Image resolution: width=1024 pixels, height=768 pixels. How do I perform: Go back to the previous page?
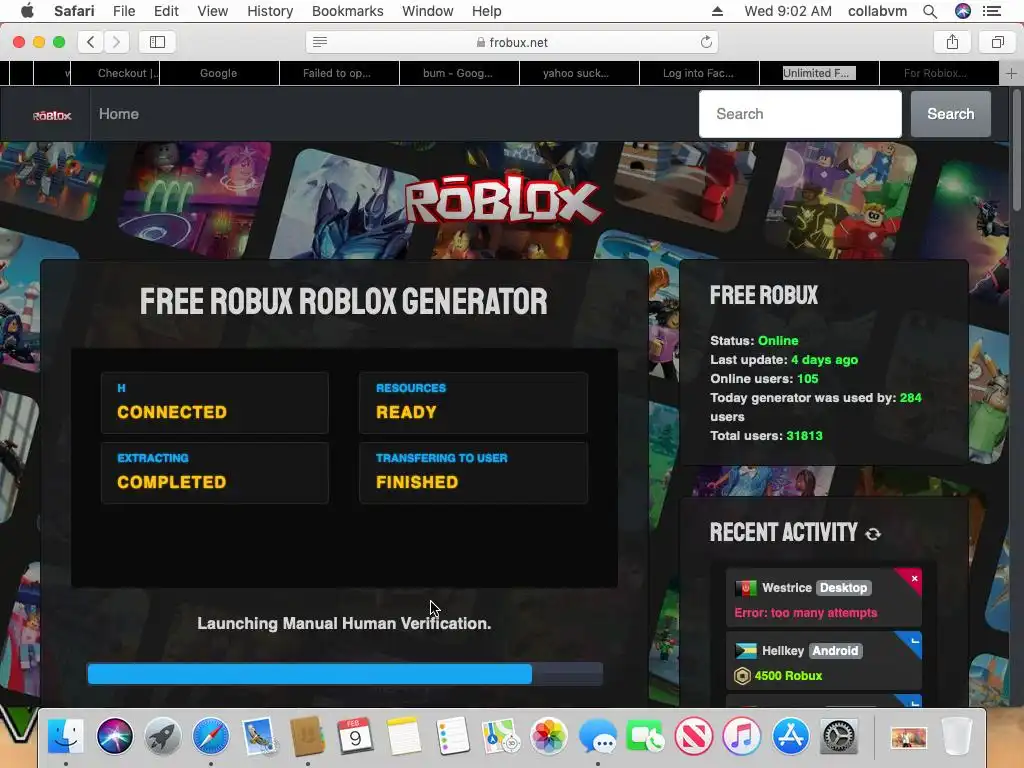(91, 42)
